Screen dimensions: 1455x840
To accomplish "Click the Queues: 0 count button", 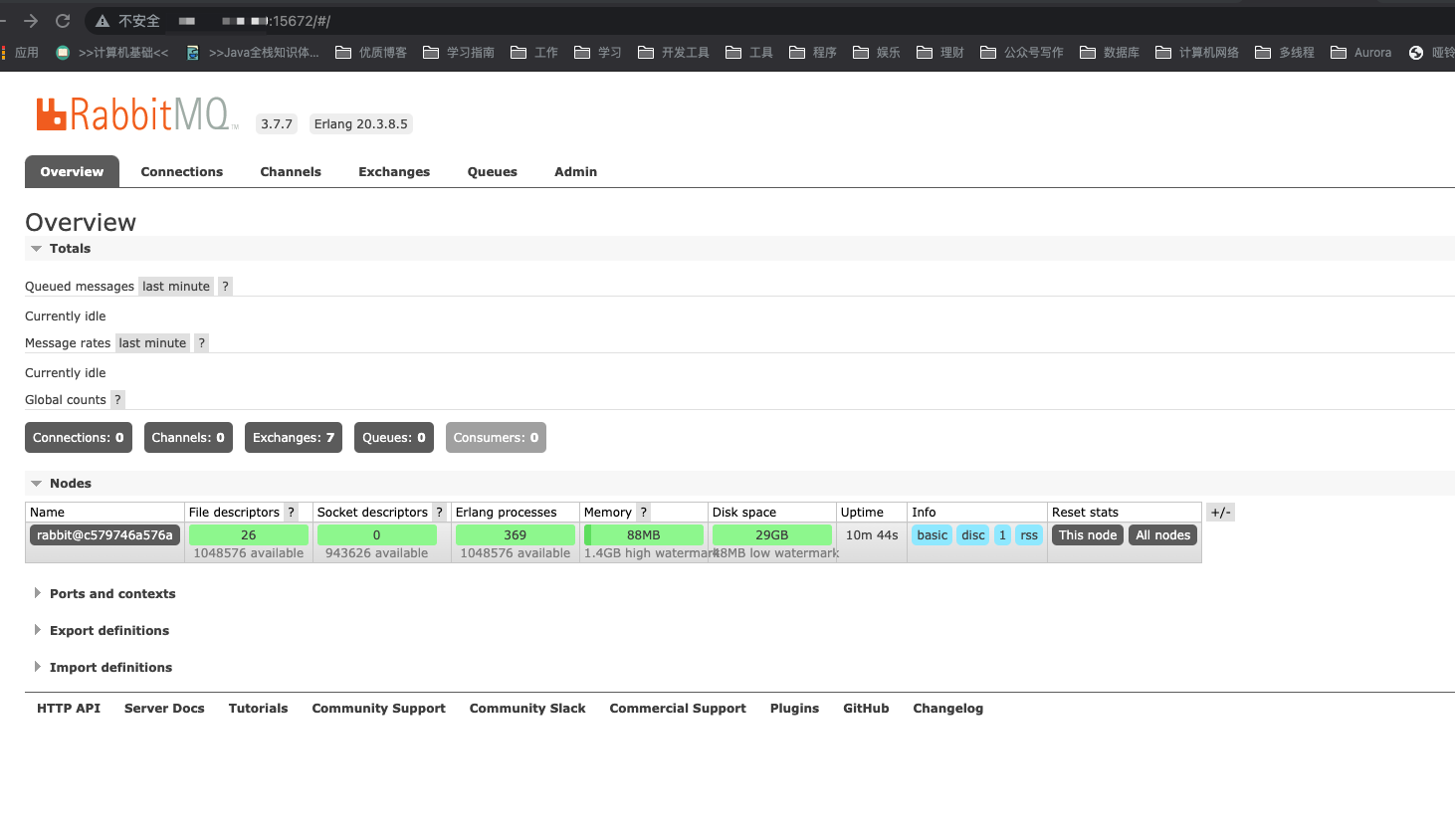I will point(394,438).
